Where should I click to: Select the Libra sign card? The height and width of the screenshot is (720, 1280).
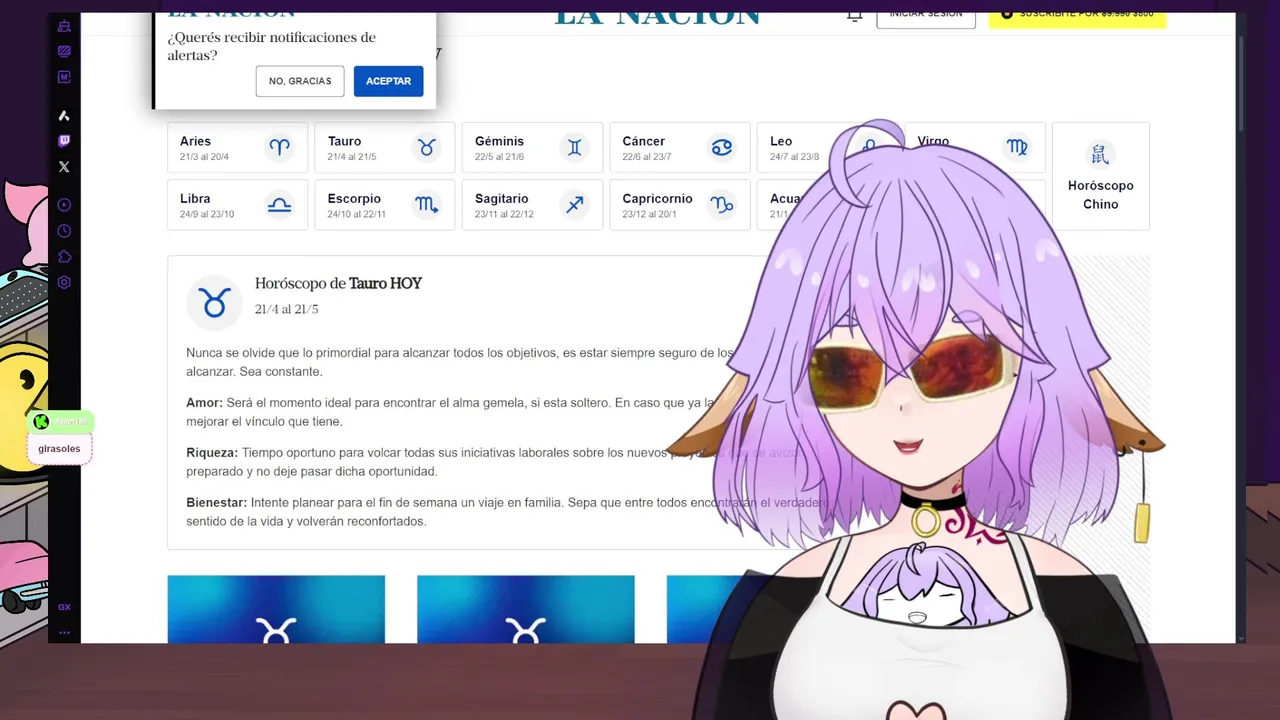point(238,205)
